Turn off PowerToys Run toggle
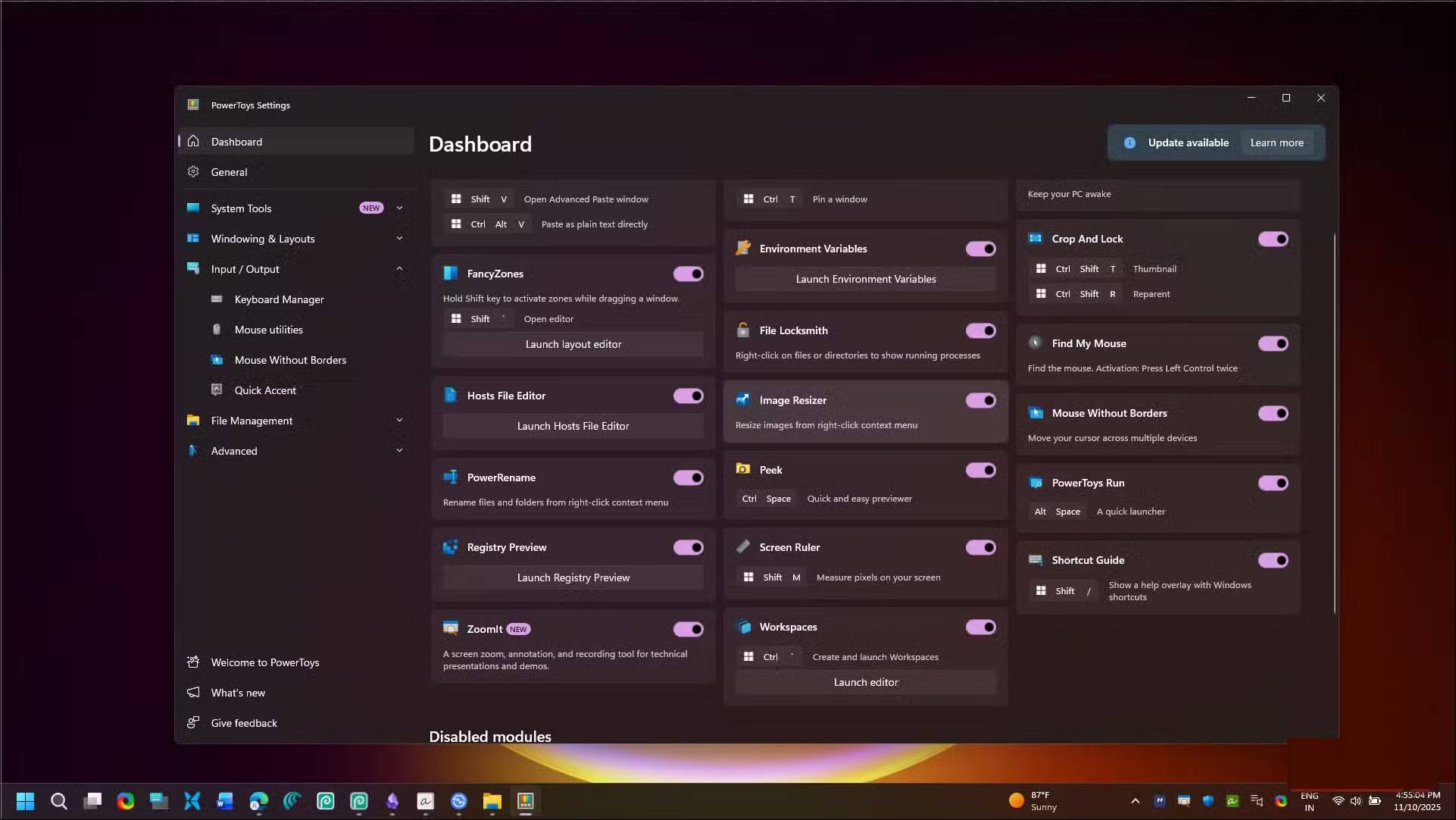Viewport: 1456px width, 820px height. click(x=1273, y=483)
